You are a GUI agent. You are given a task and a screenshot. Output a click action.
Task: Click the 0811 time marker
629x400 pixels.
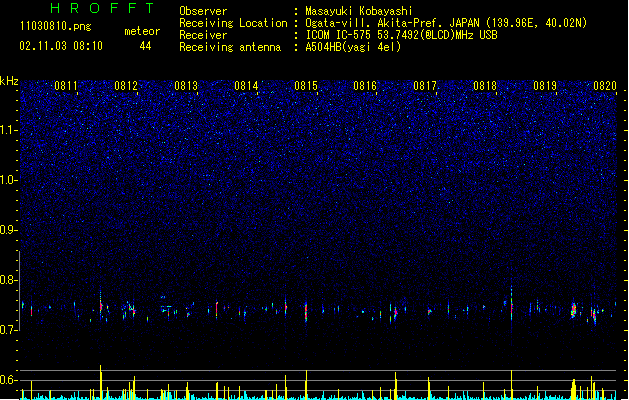[66, 86]
